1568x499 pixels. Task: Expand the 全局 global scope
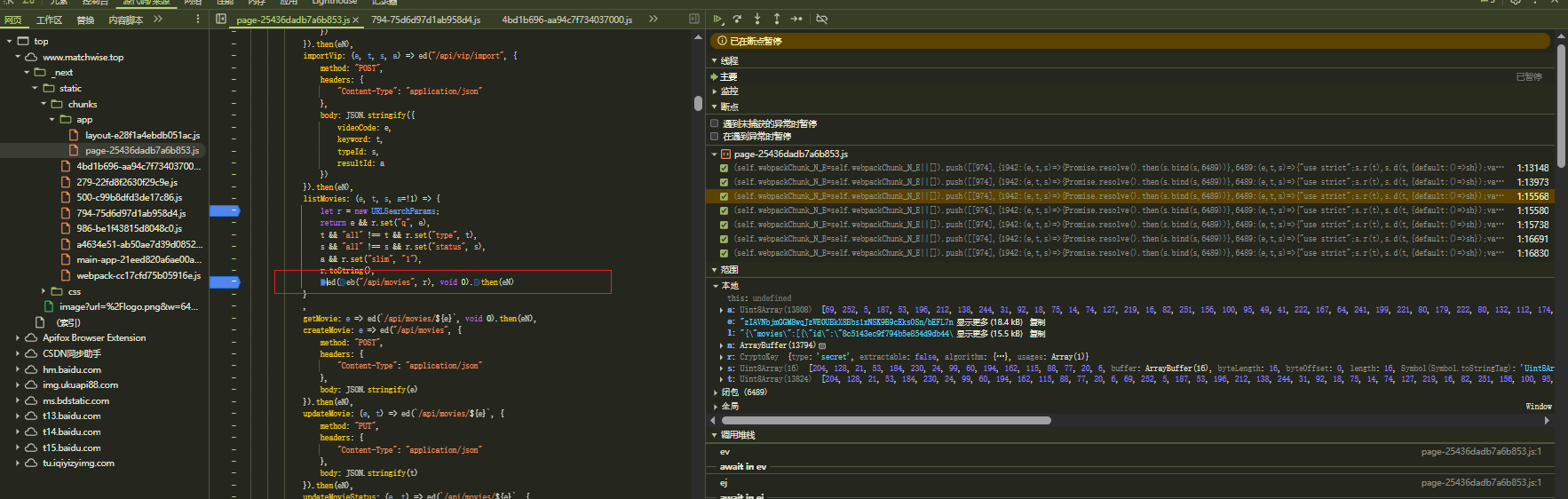pyautogui.click(x=716, y=406)
